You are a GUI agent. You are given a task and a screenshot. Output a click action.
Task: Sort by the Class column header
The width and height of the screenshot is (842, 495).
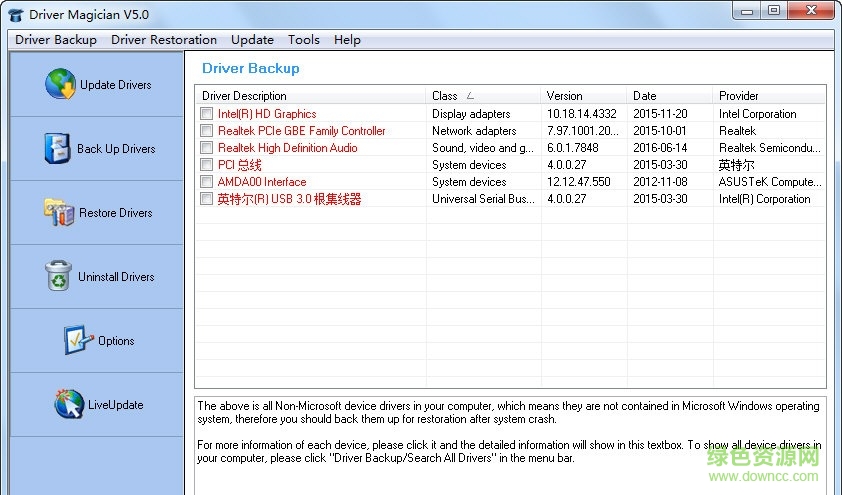click(483, 96)
